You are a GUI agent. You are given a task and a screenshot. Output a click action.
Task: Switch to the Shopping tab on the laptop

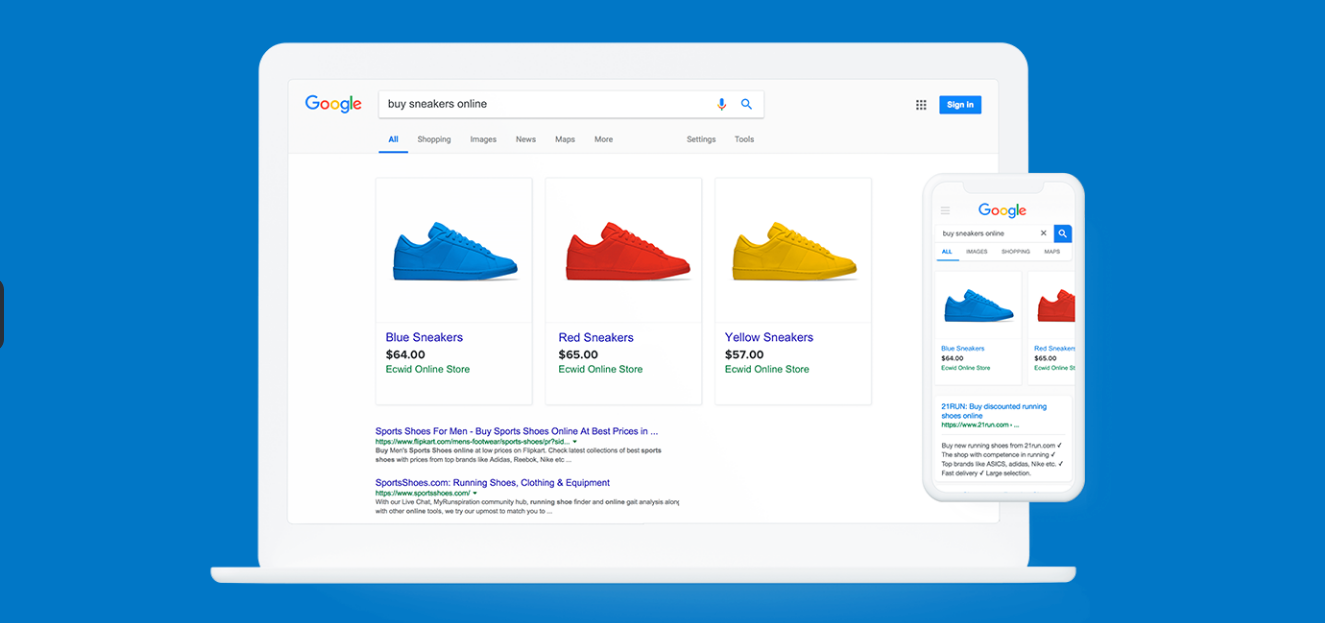(434, 140)
